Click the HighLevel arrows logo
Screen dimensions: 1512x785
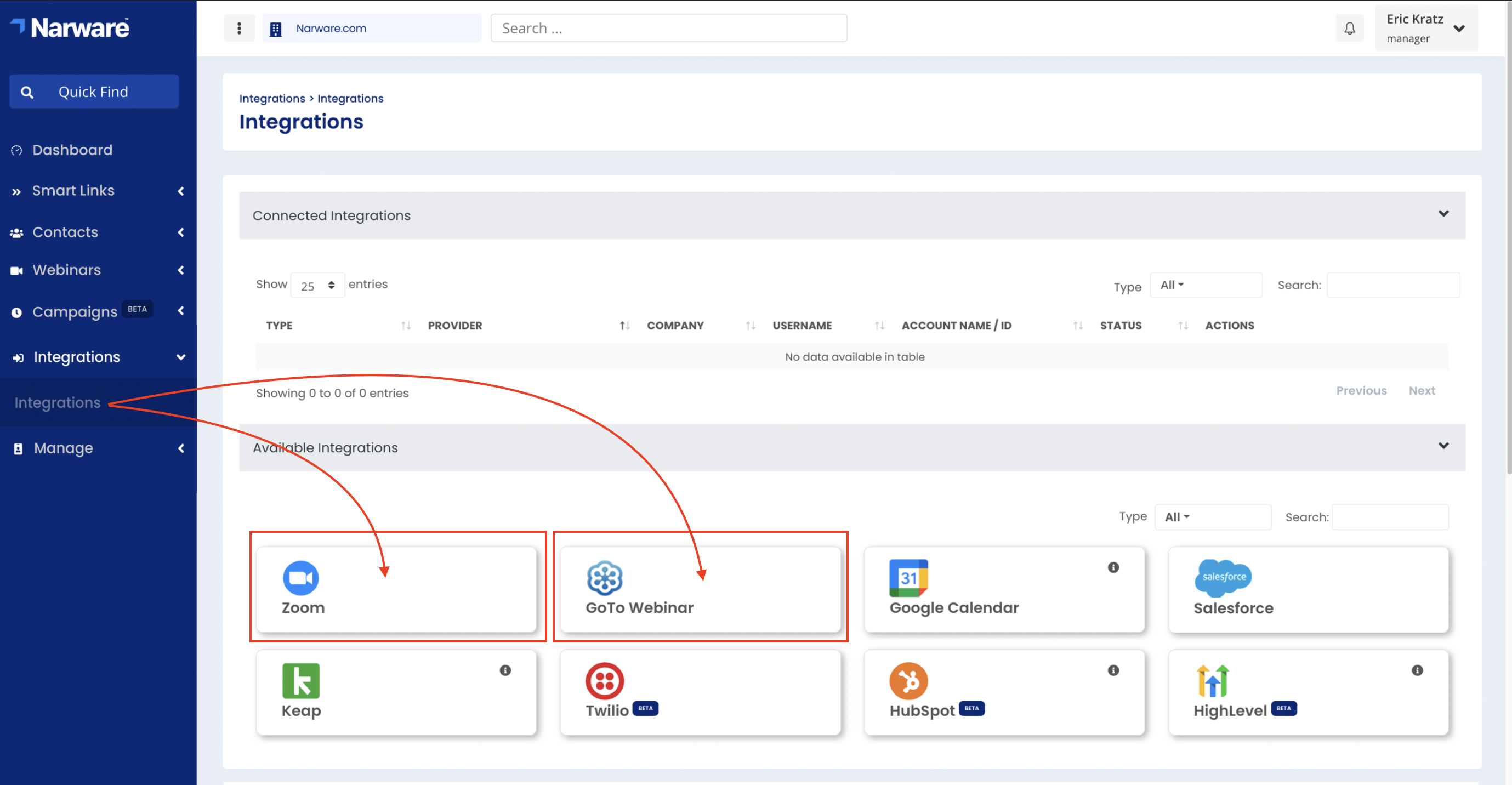(1212, 680)
